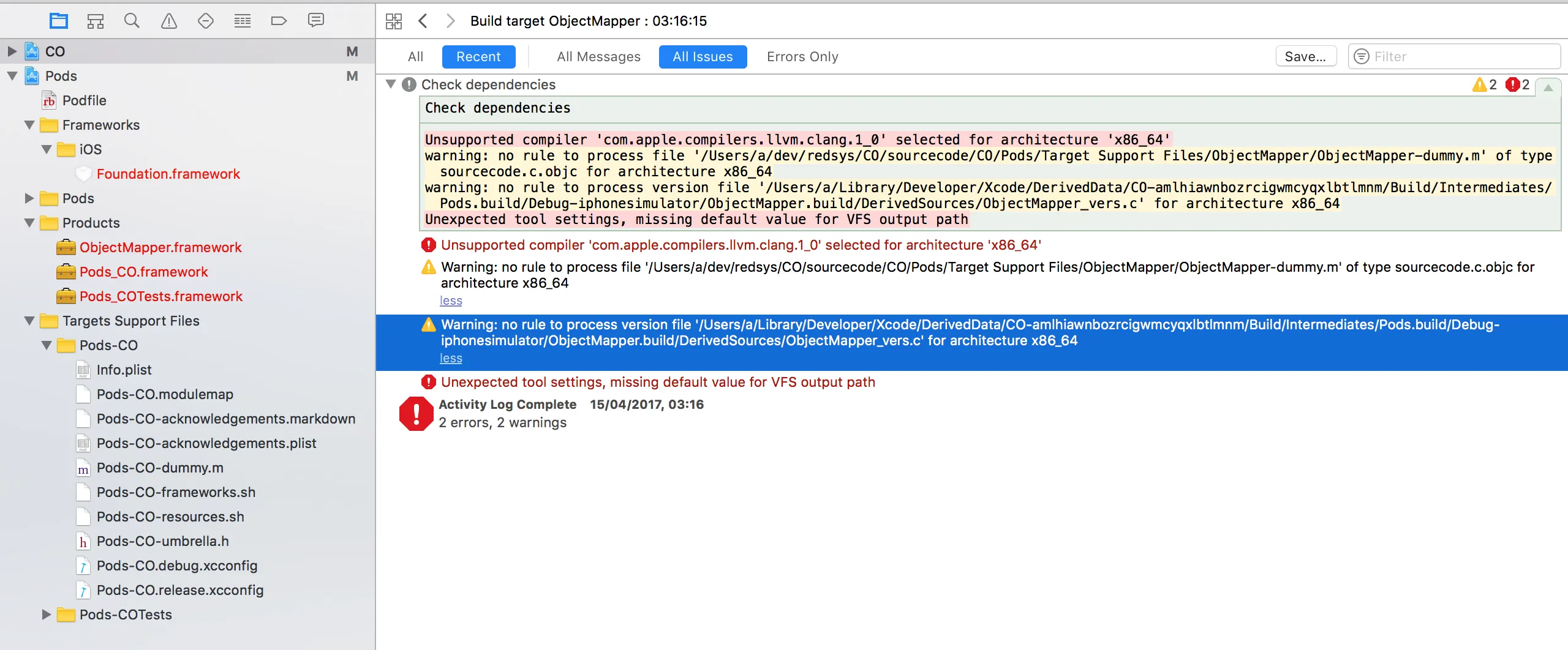The width and height of the screenshot is (1568, 650).
Task: Click 'less' under the version file warning
Action: click(451, 358)
